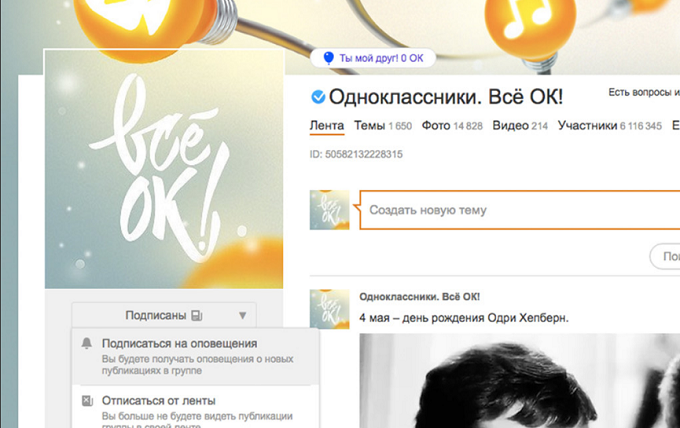This screenshot has height=428, width=680.
Task: Click the text ID: 50582132228315
Action: pyautogui.click(x=356, y=154)
